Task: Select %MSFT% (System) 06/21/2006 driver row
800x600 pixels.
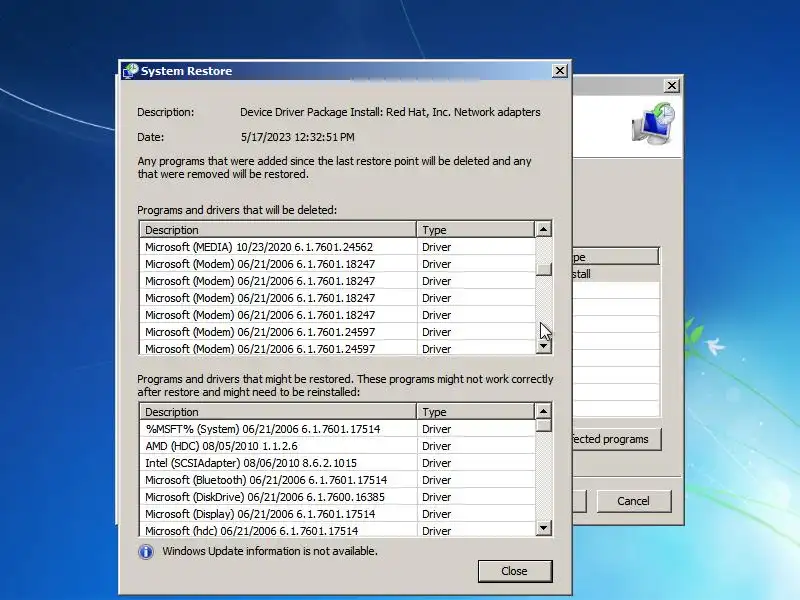Action: click(337, 429)
